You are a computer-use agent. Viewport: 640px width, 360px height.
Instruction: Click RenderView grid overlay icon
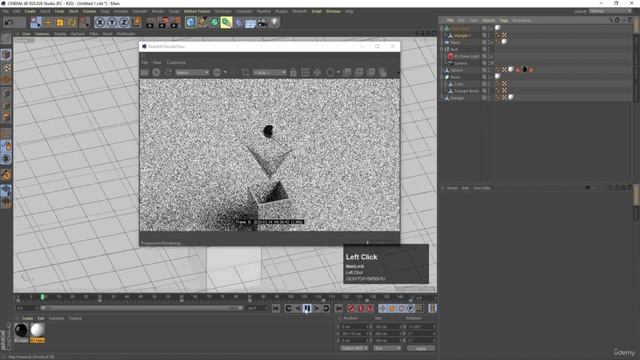305,73
